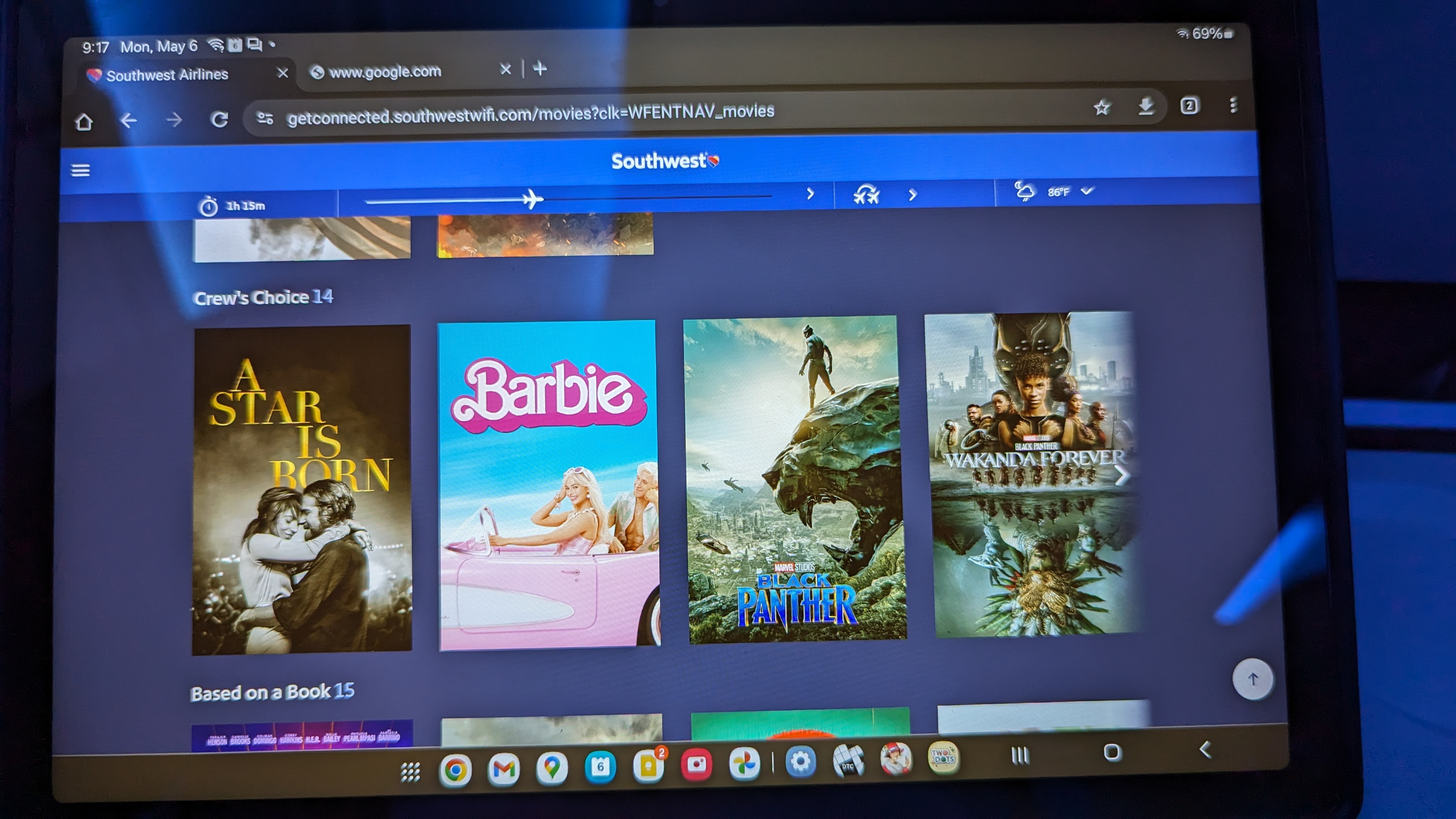Launch Chrome from the taskbar

pos(456,770)
